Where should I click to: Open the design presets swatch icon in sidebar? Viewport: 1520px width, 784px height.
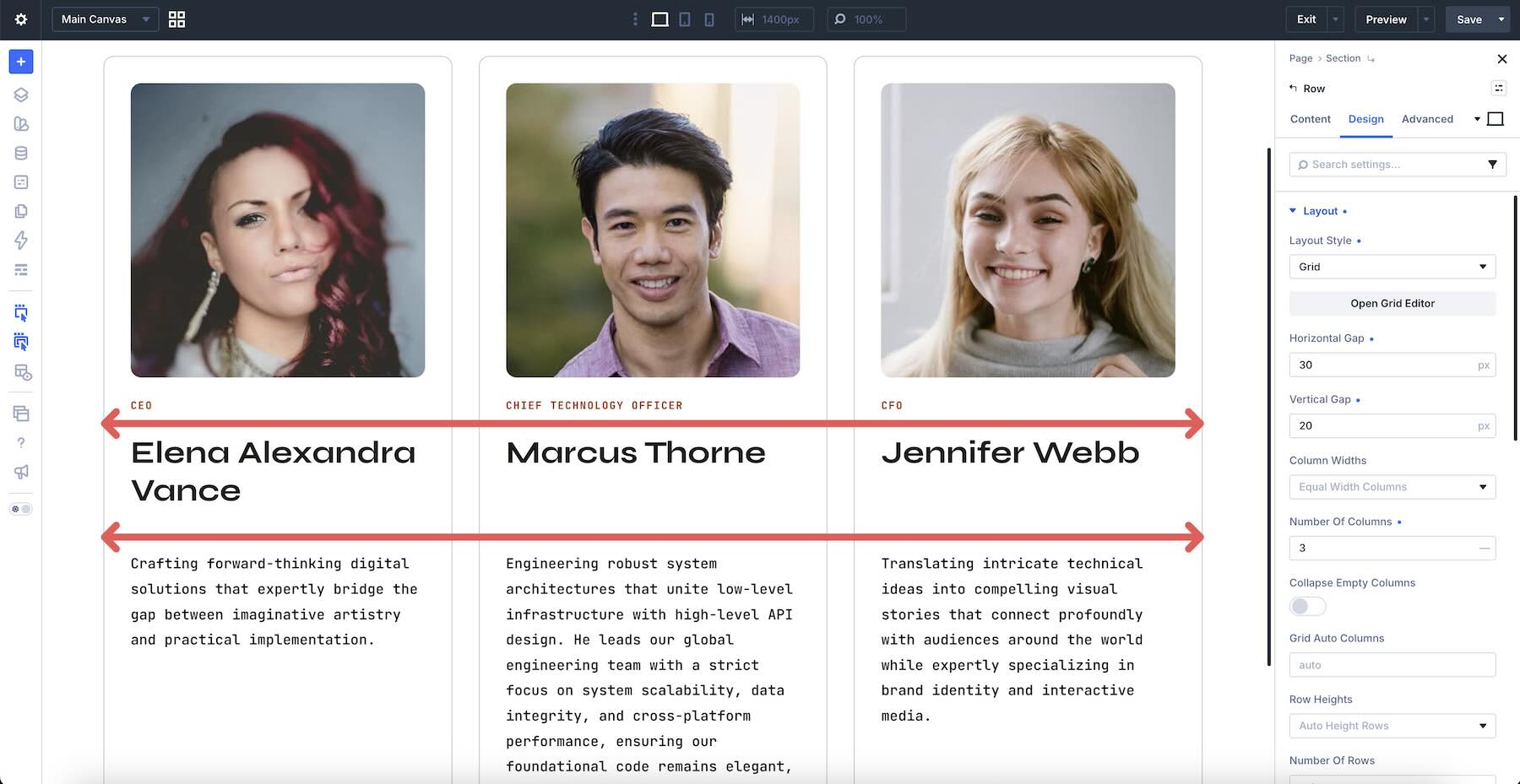coord(21,124)
